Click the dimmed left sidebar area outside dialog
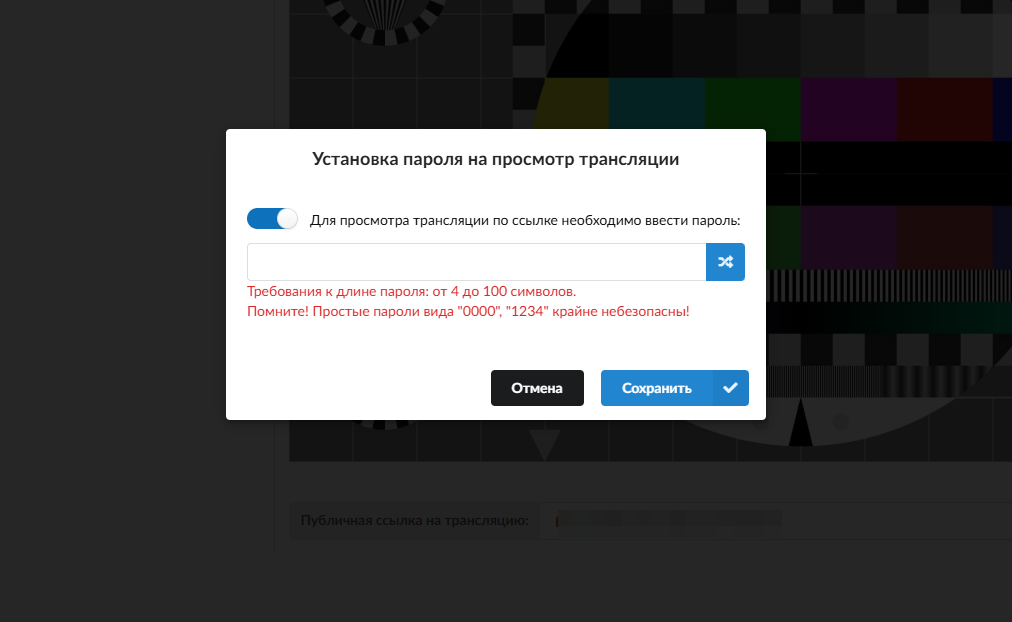 [137, 310]
